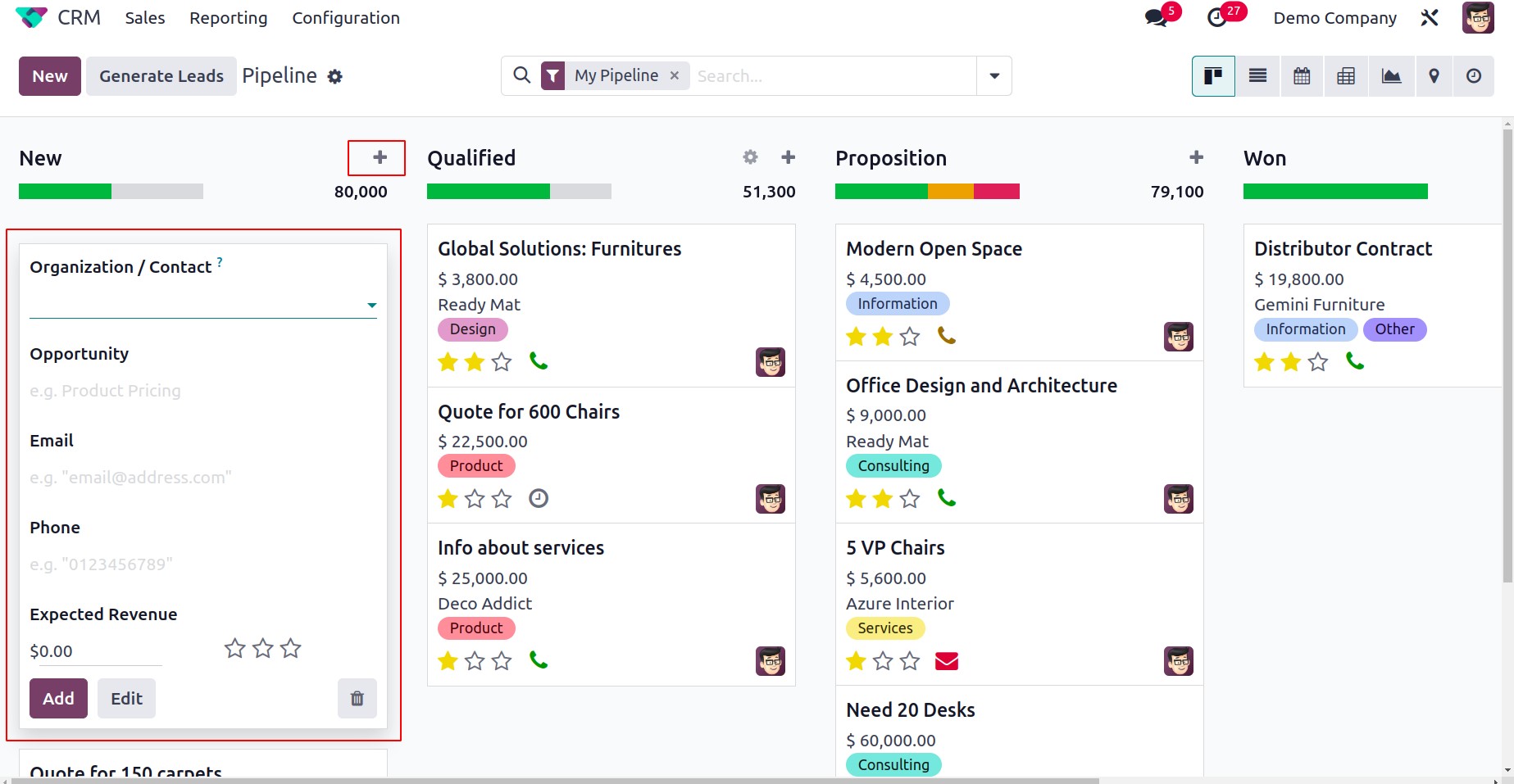Viewport: 1514px width, 784px height.
Task: Click phone icon on Office Design card
Action: [x=947, y=497]
